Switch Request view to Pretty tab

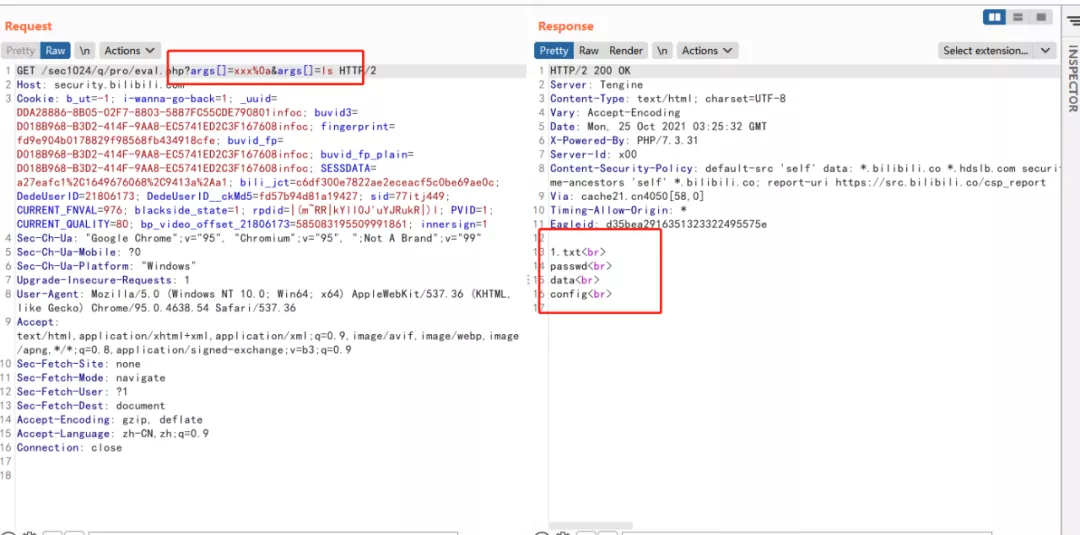click(21, 50)
